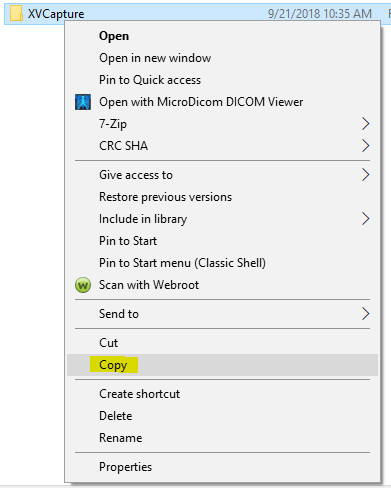The image size is (391, 488).
Task: Click the XVCapture folder icon
Action: (16, 14)
